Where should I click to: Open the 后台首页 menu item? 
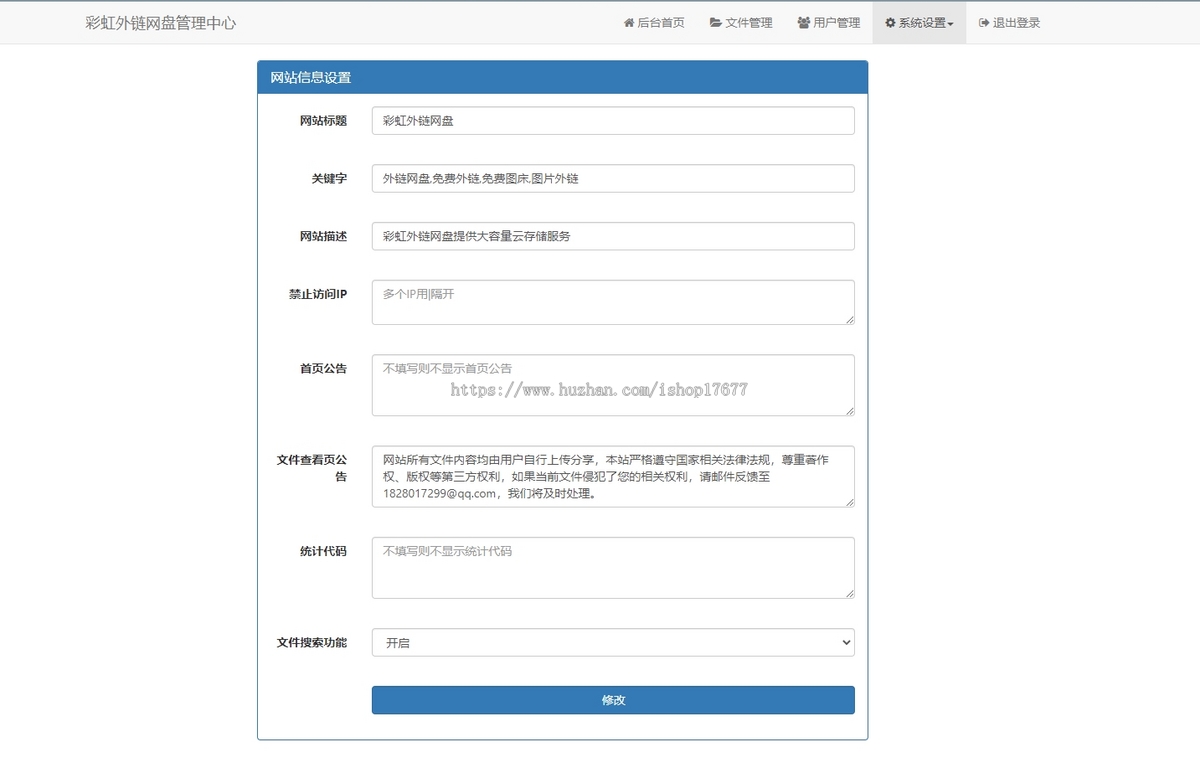(x=654, y=22)
